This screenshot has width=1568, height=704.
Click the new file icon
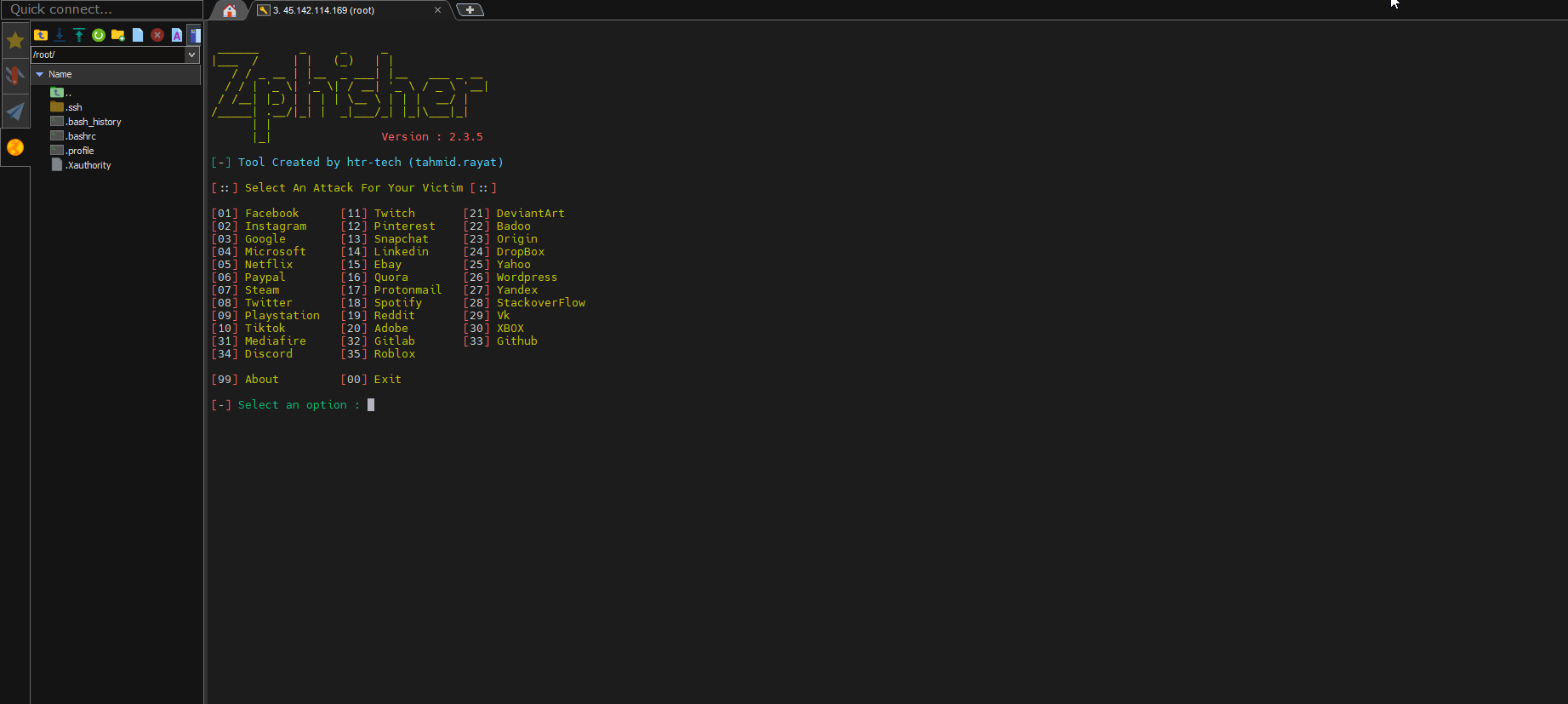coord(138,35)
